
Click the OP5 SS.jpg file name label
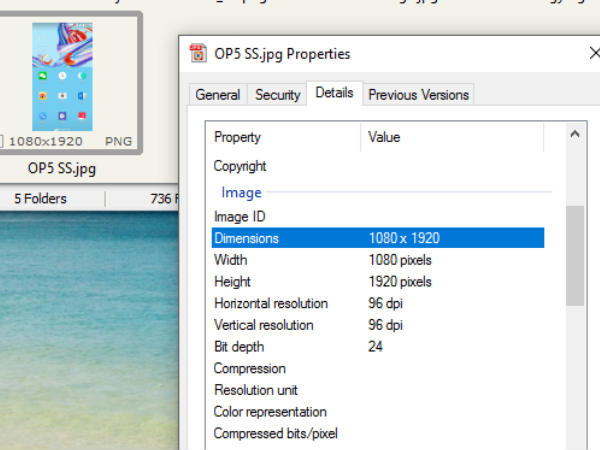[x=61, y=168]
